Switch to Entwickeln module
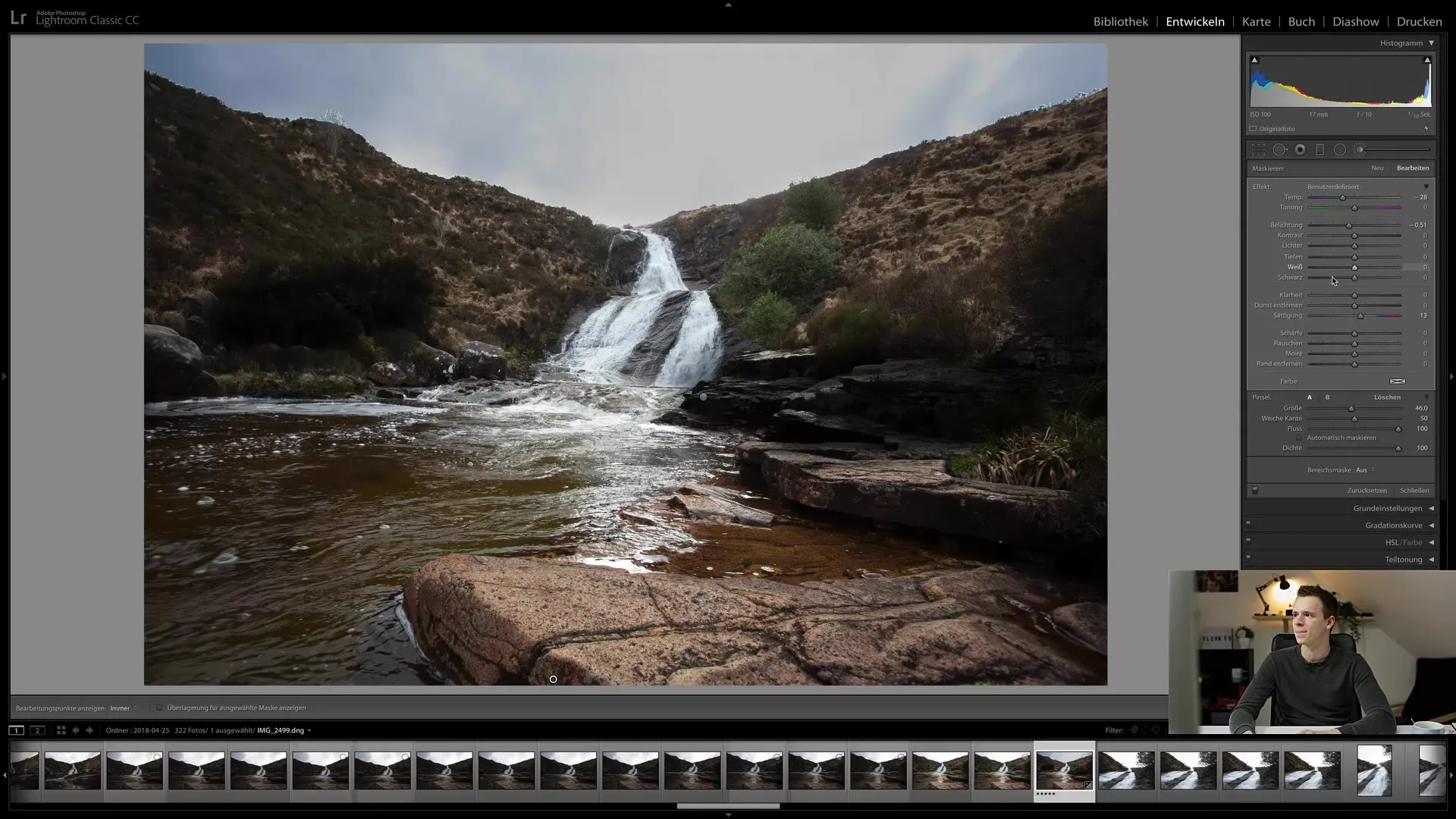This screenshot has height=819, width=1456. click(1195, 21)
